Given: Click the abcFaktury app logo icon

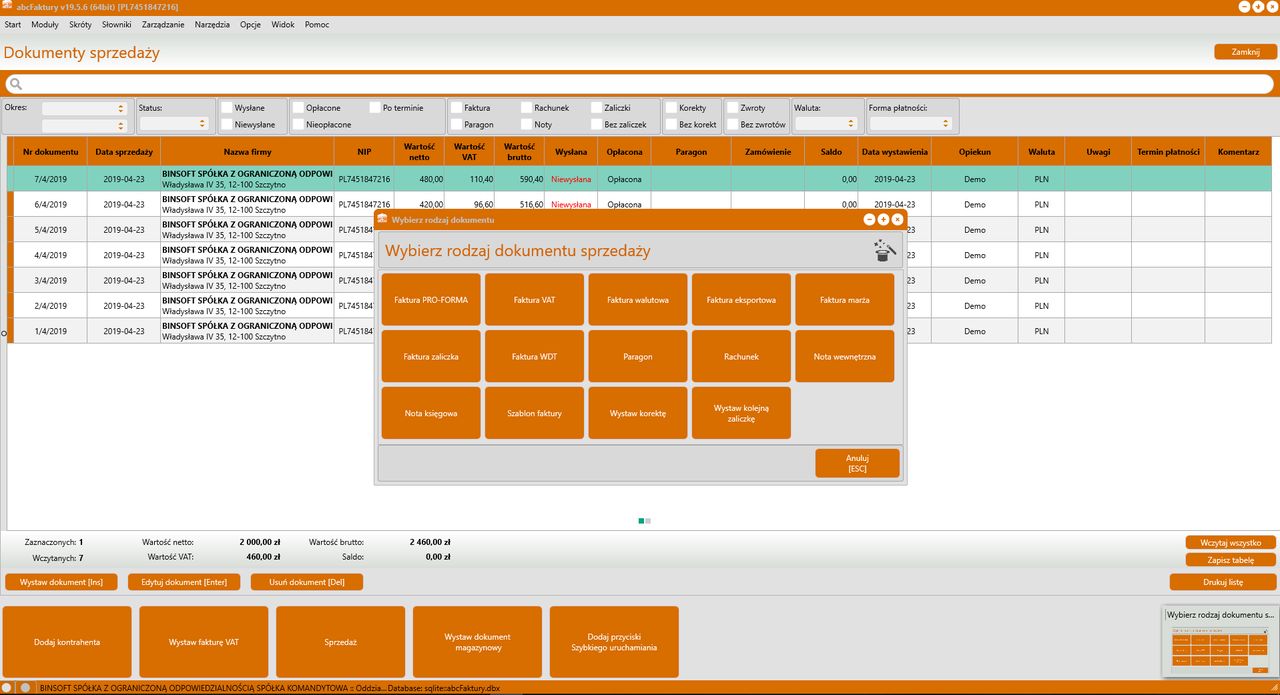Looking at the screenshot, I should coord(7,7).
